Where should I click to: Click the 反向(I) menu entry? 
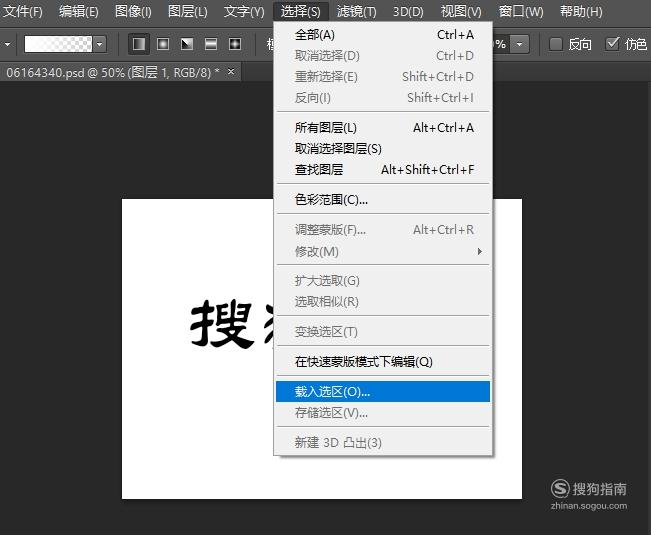(383, 98)
